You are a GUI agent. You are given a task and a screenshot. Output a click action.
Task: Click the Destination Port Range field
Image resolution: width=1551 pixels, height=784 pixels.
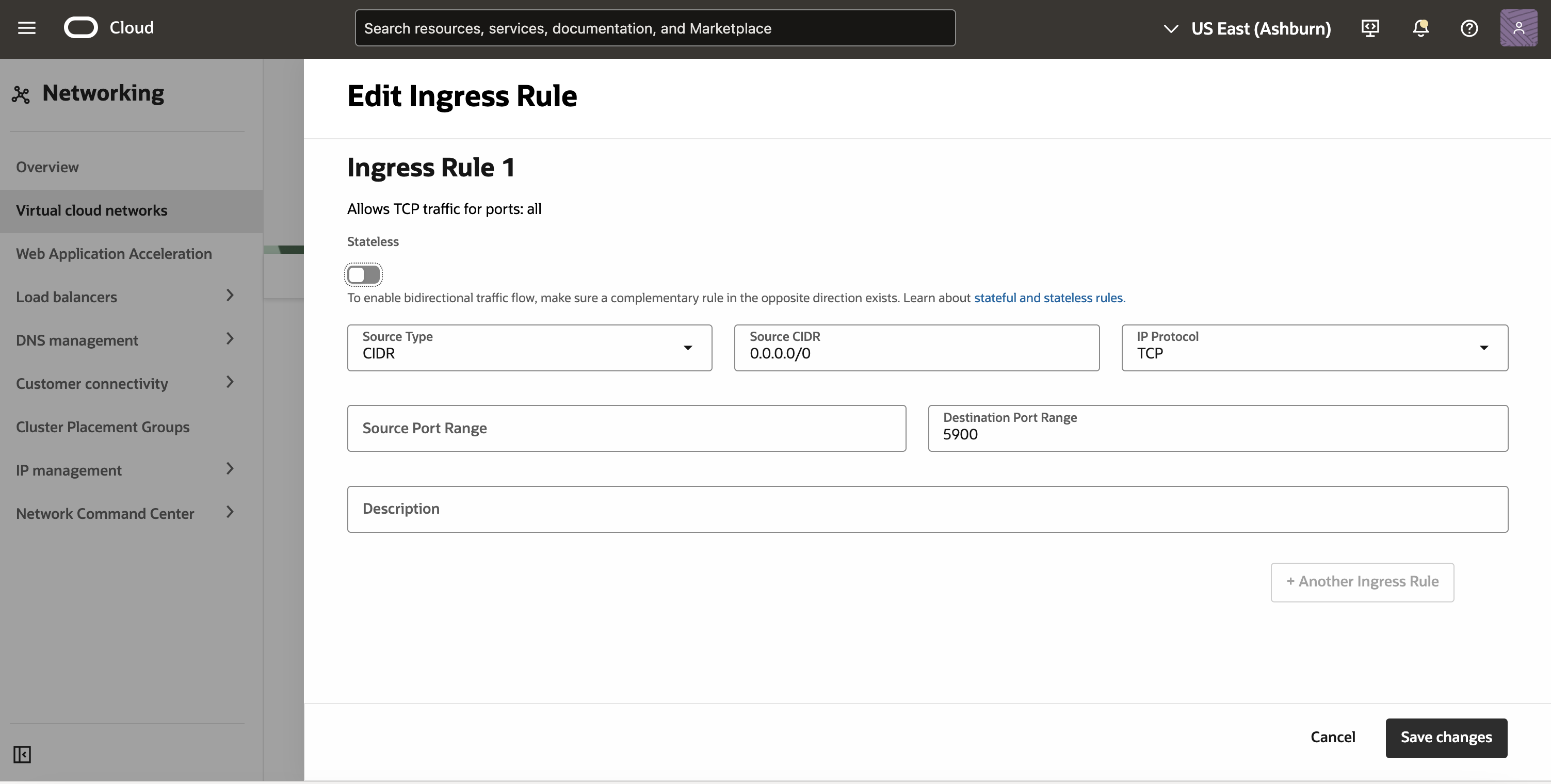[x=1218, y=429]
